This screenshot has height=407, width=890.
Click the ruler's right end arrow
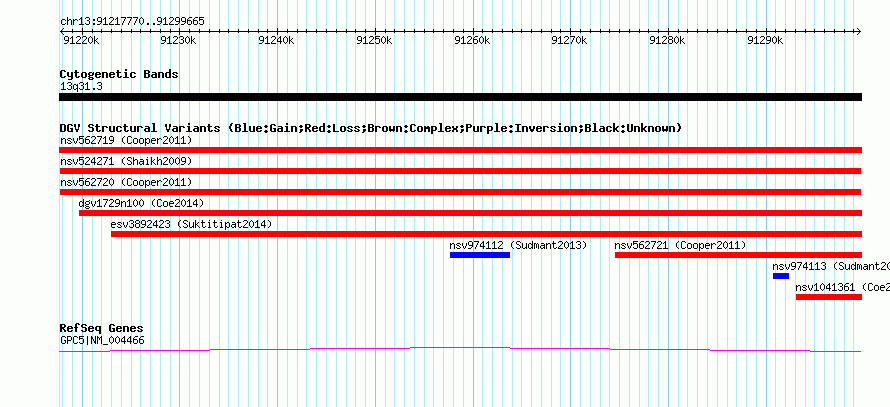click(859, 31)
